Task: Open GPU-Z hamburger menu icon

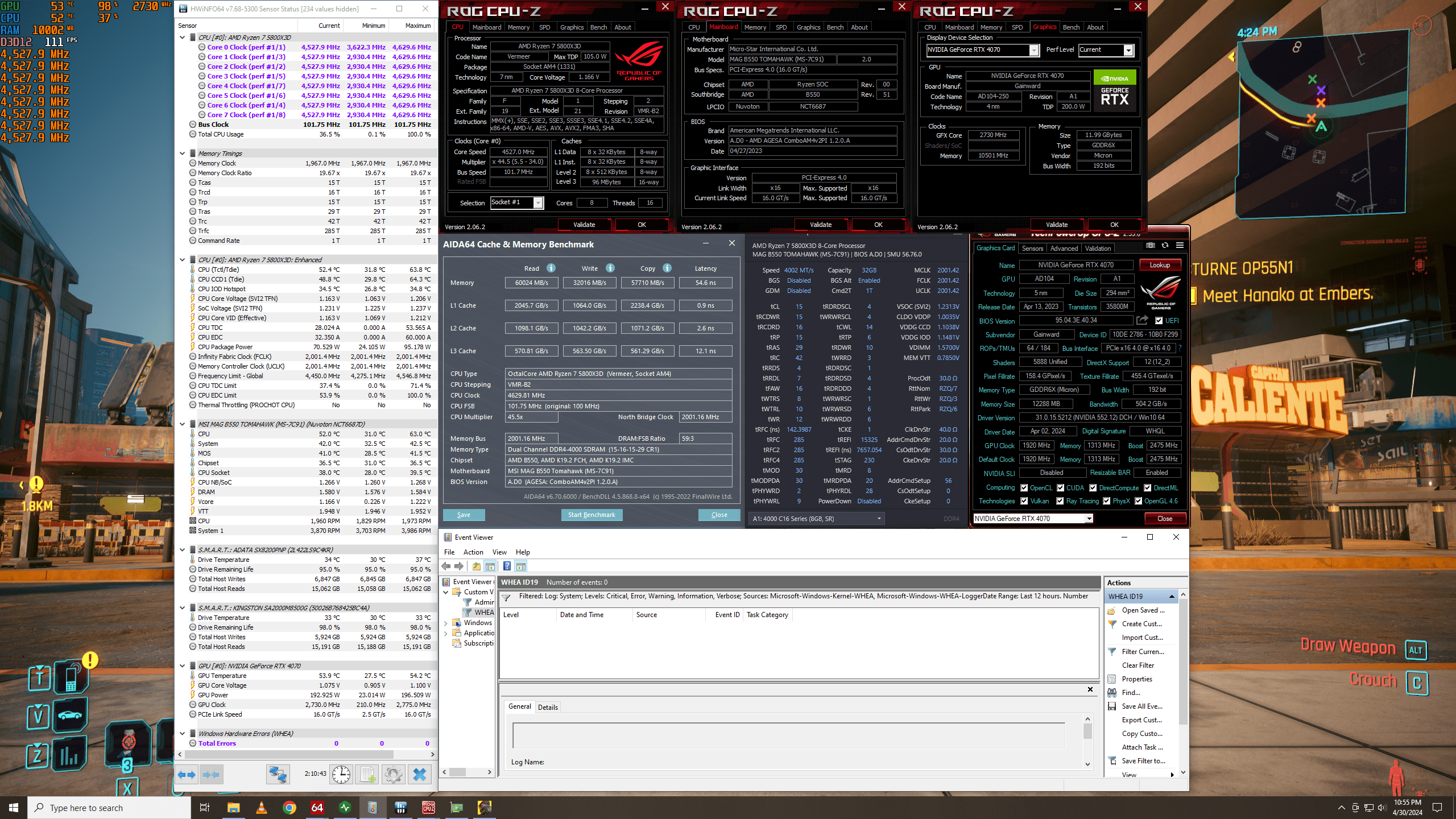Action: point(1180,246)
